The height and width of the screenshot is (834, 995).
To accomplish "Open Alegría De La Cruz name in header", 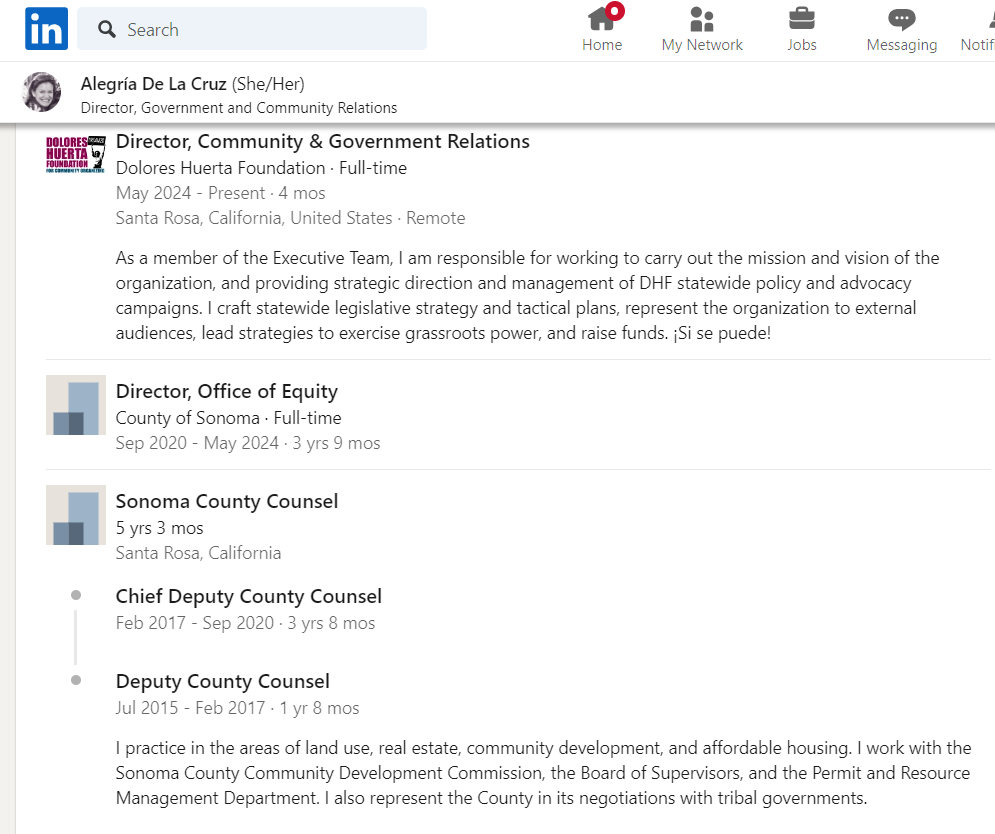I will [x=154, y=84].
